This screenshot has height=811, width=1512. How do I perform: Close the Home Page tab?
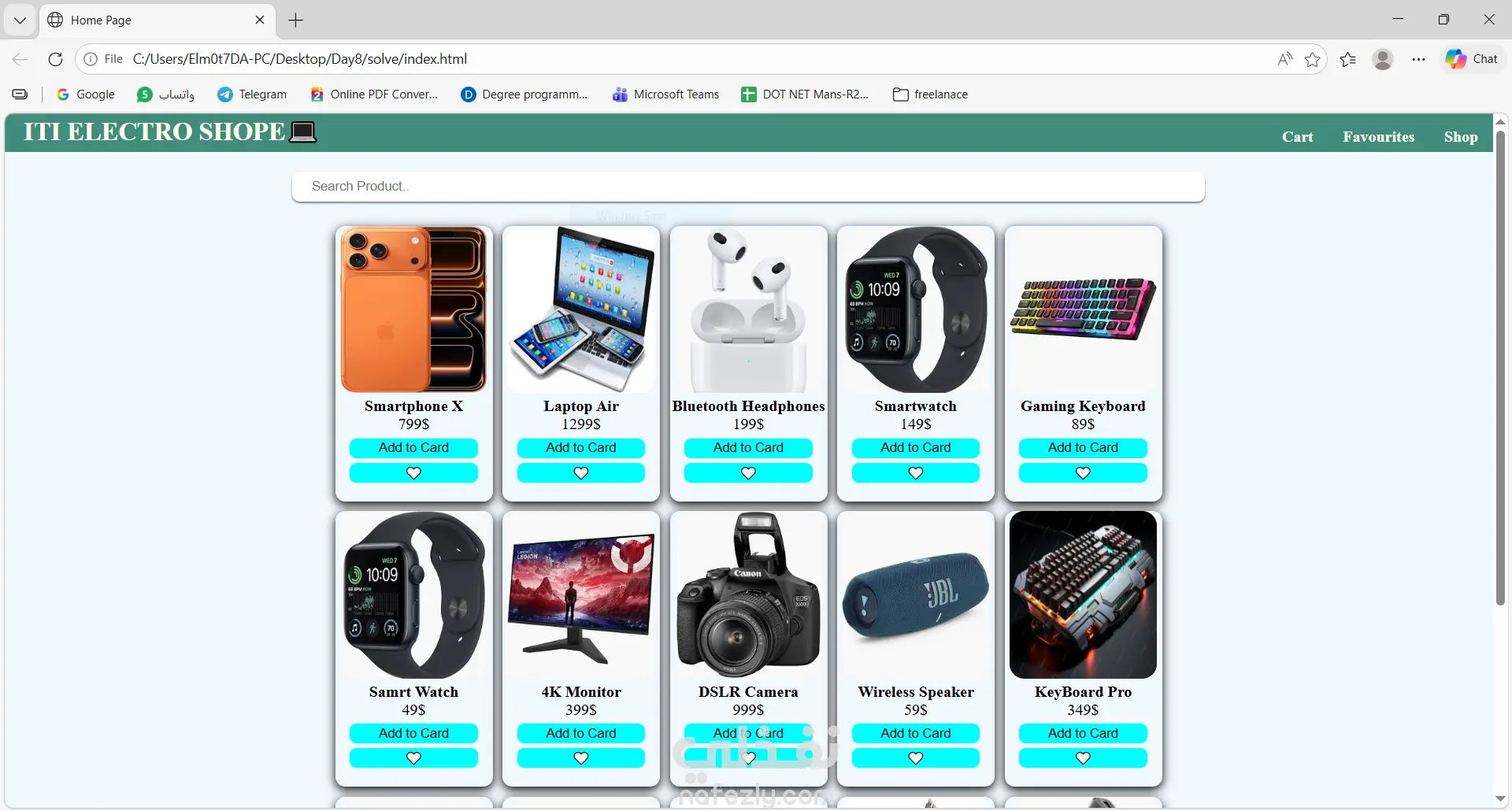click(260, 20)
